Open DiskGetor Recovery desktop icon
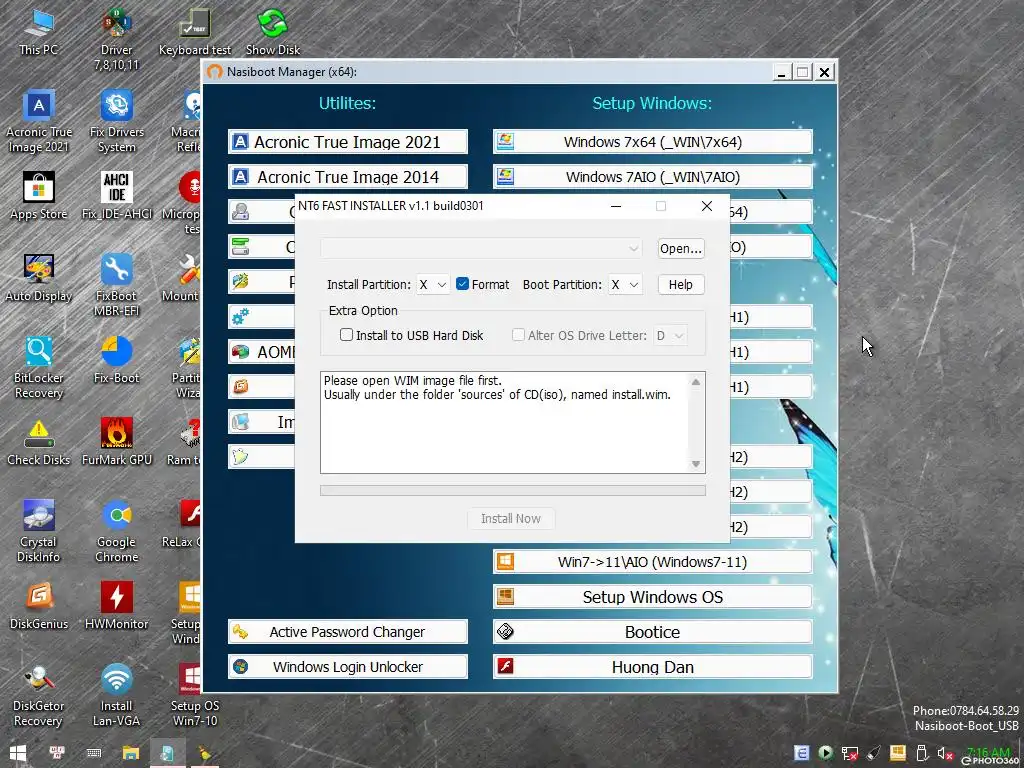The width and height of the screenshot is (1024, 768). pyautogui.click(x=39, y=696)
